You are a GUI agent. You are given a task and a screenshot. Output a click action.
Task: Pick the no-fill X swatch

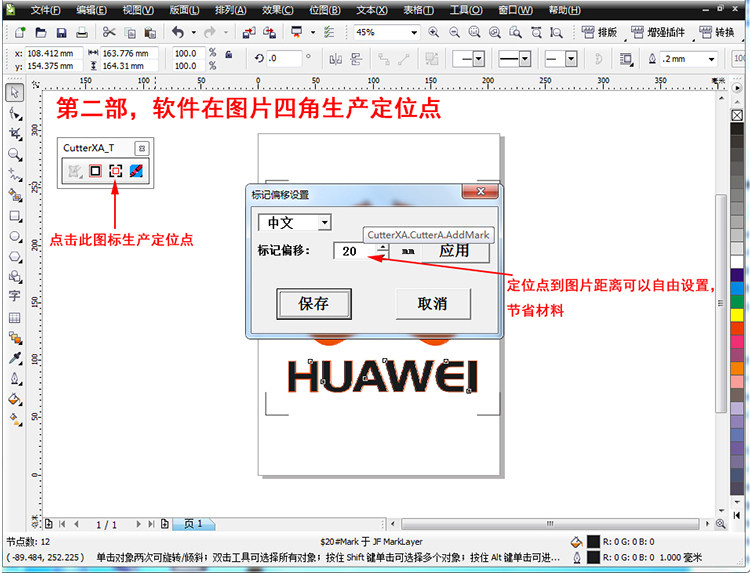[737, 115]
